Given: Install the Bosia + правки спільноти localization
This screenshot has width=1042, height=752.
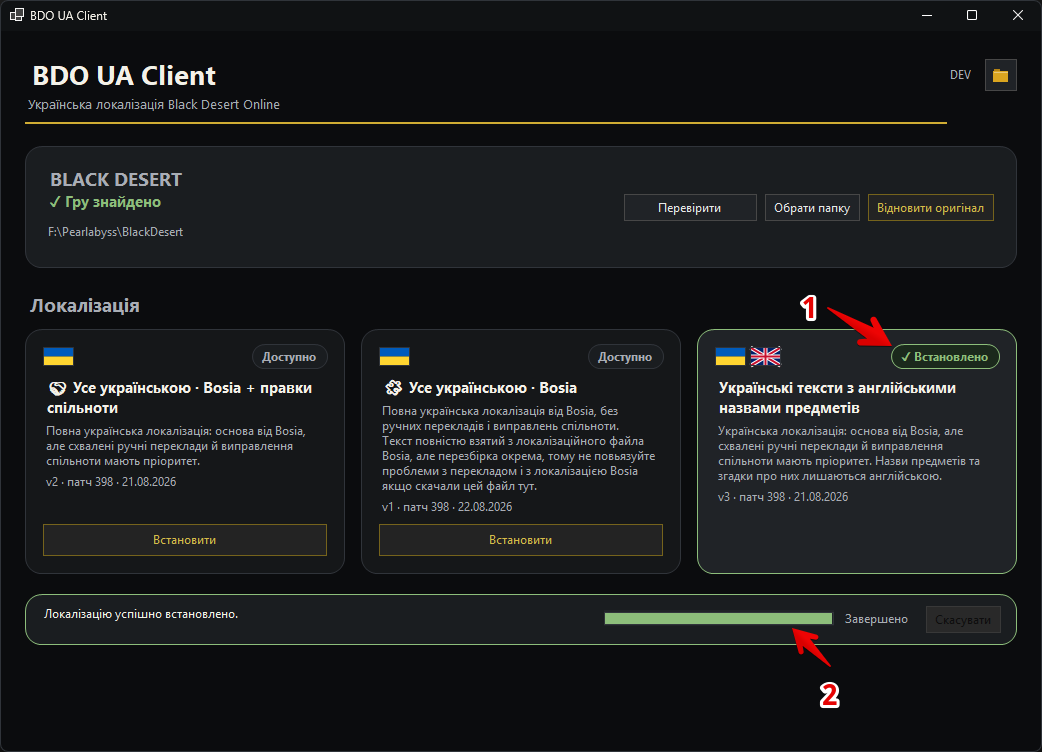Looking at the screenshot, I should [185, 539].
